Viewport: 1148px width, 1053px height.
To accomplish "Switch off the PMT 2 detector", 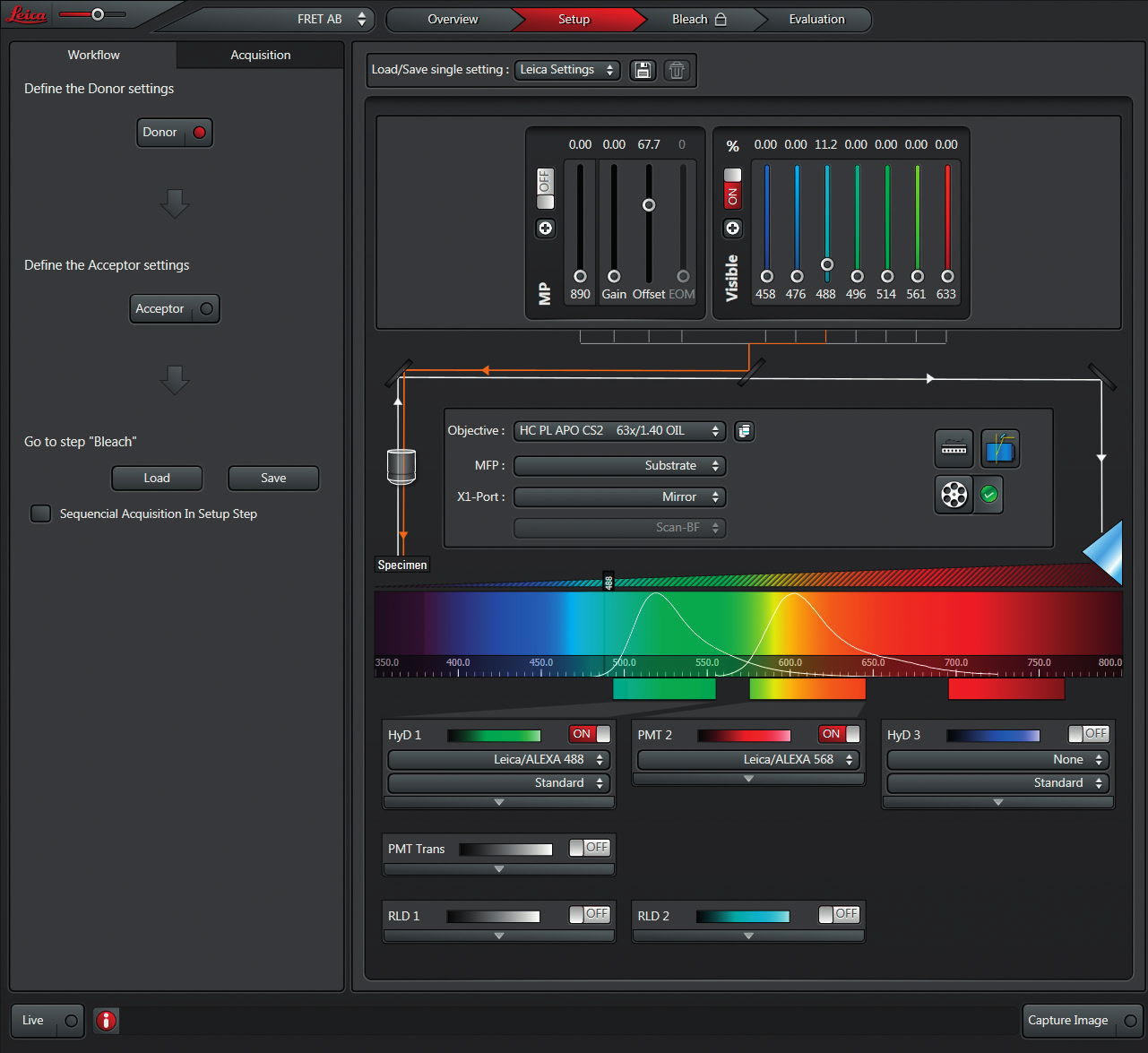I will click(840, 734).
